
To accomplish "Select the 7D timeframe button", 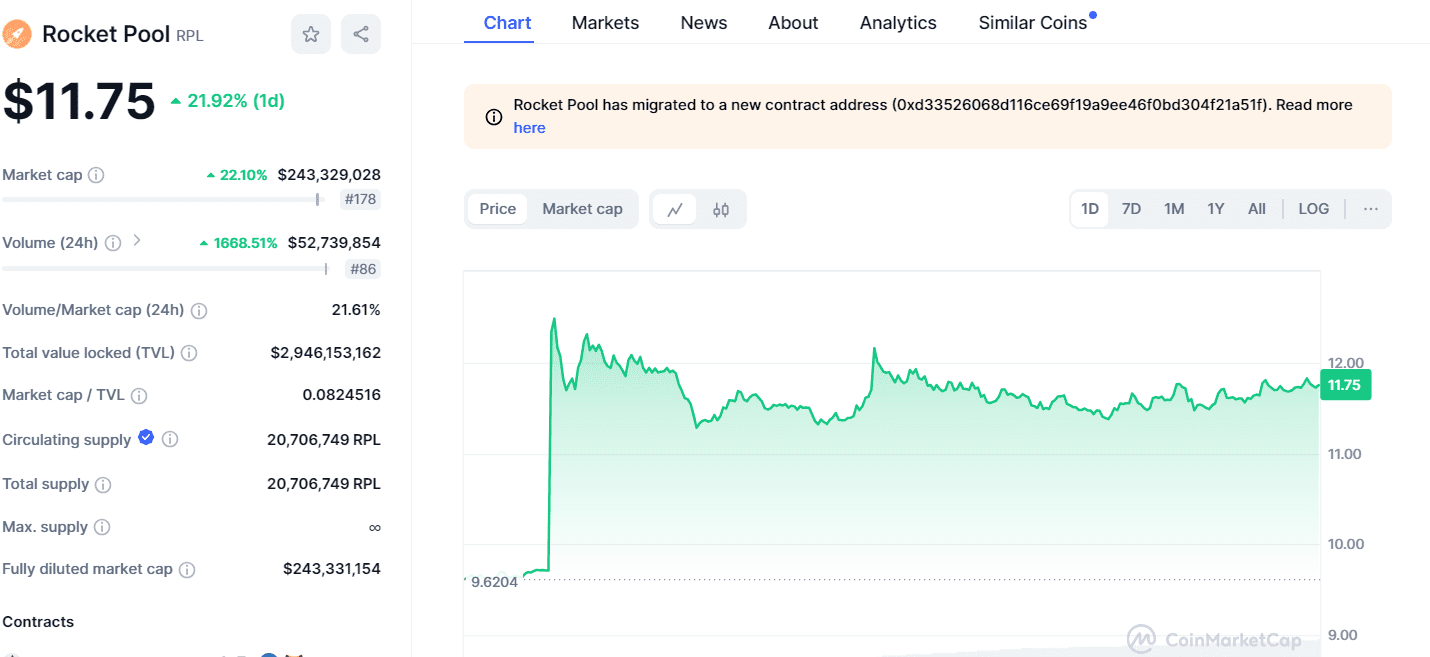I will 1131,208.
